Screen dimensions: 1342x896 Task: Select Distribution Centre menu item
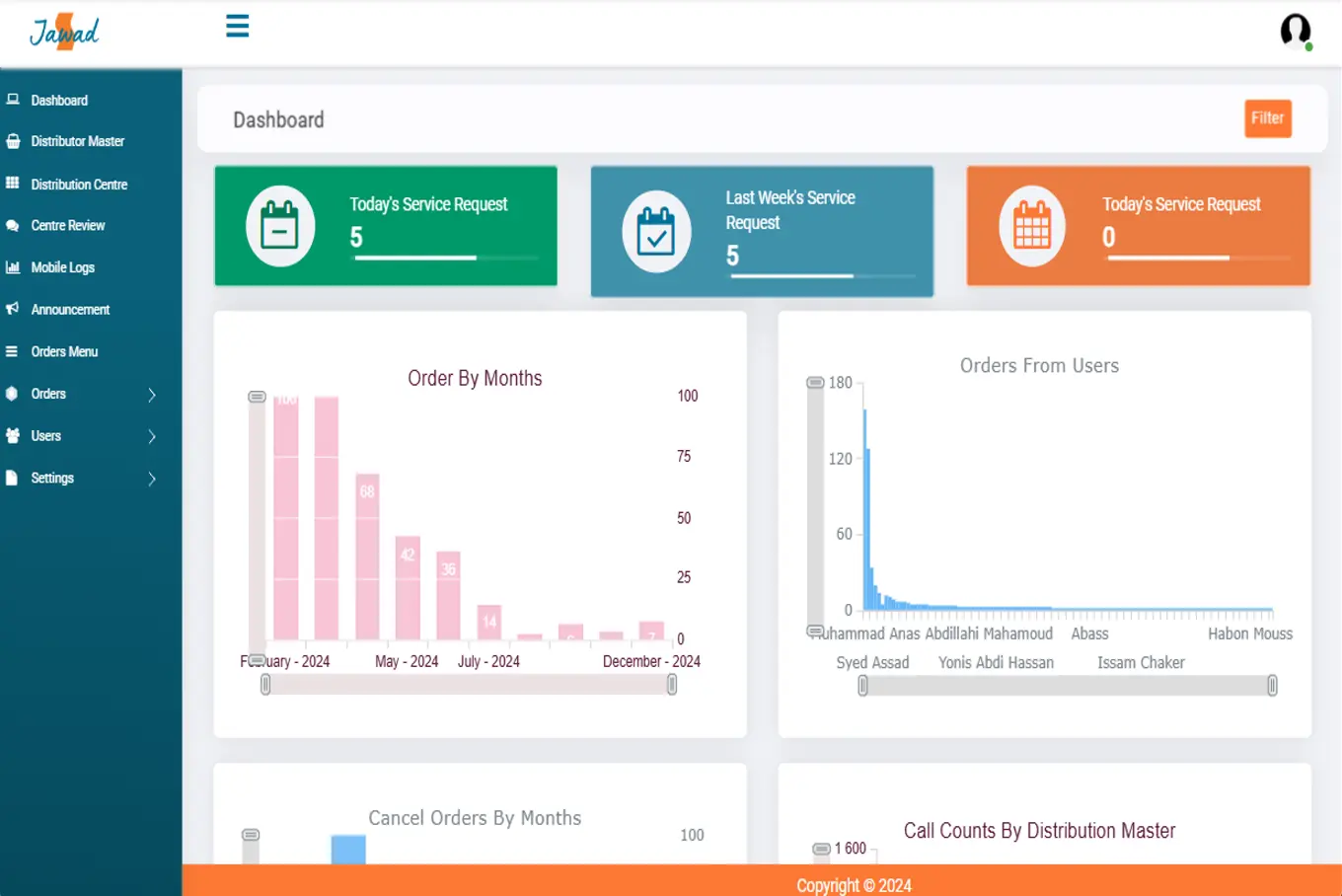coord(79,185)
